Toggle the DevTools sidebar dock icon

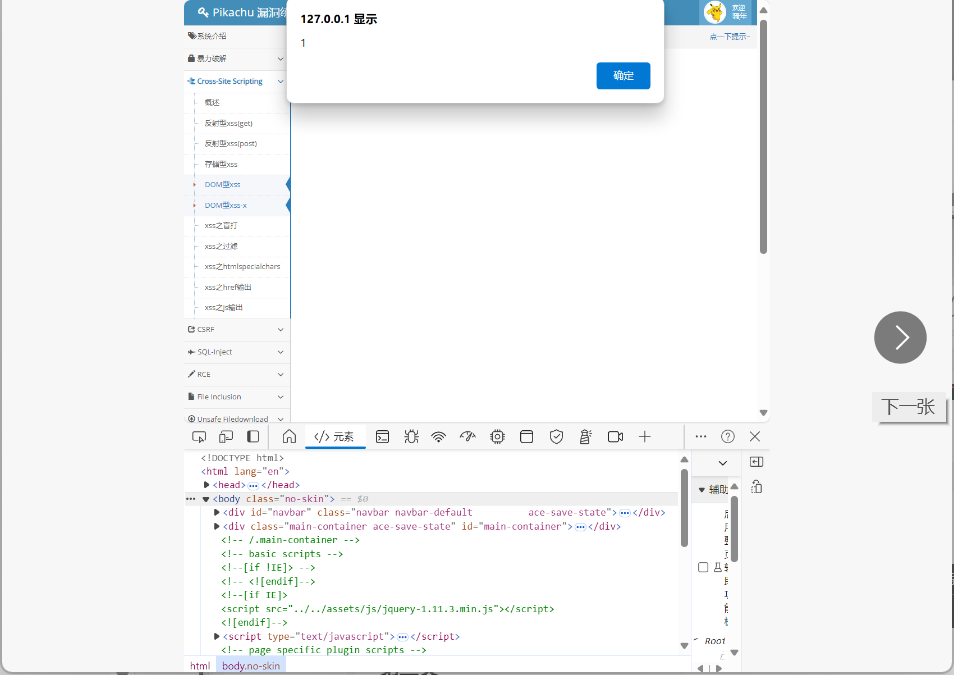click(x=252, y=436)
